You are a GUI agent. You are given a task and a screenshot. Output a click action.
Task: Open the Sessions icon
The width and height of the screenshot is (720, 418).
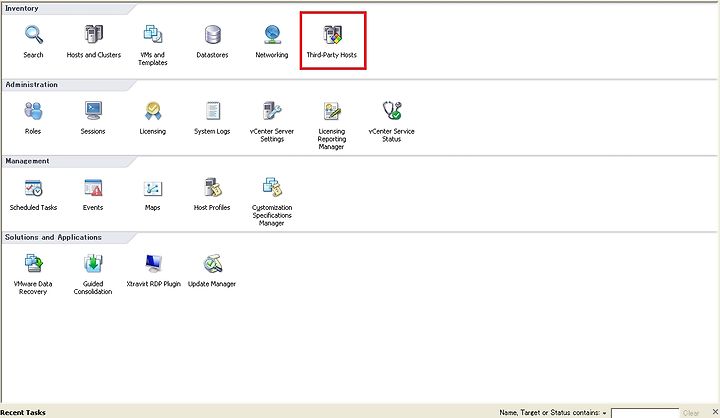click(x=93, y=111)
